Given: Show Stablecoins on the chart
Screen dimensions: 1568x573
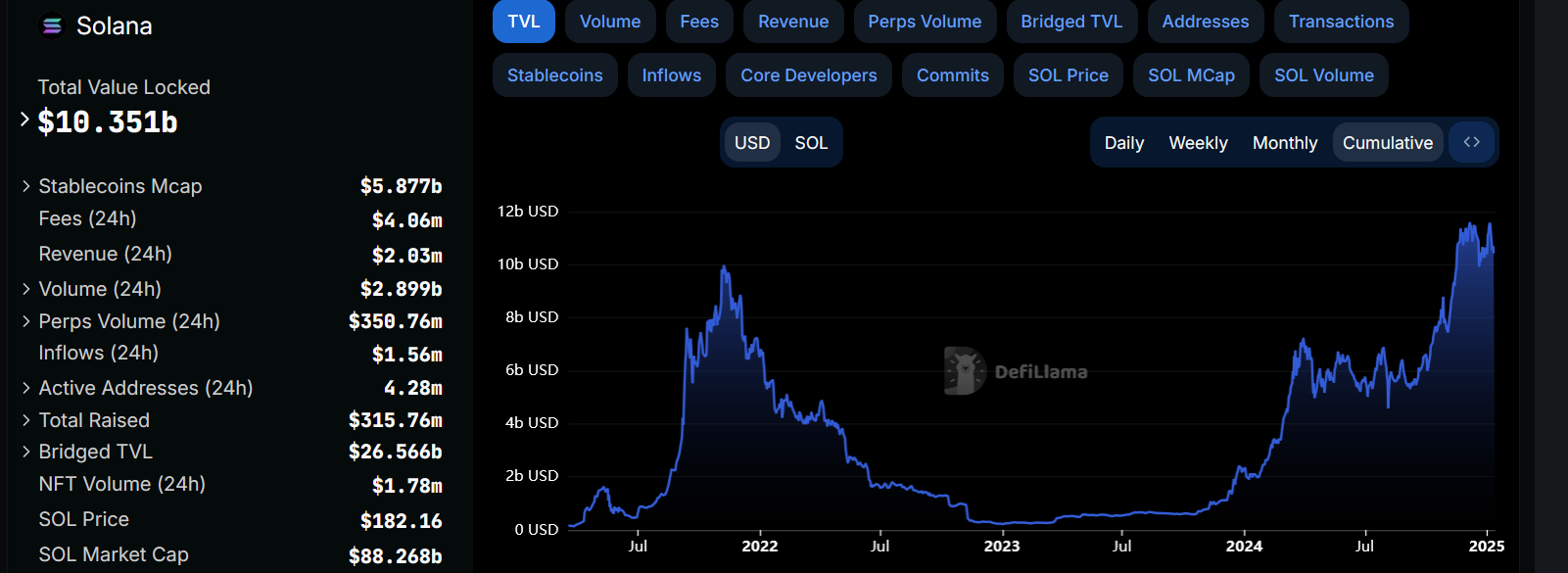Looking at the screenshot, I should coord(555,75).
